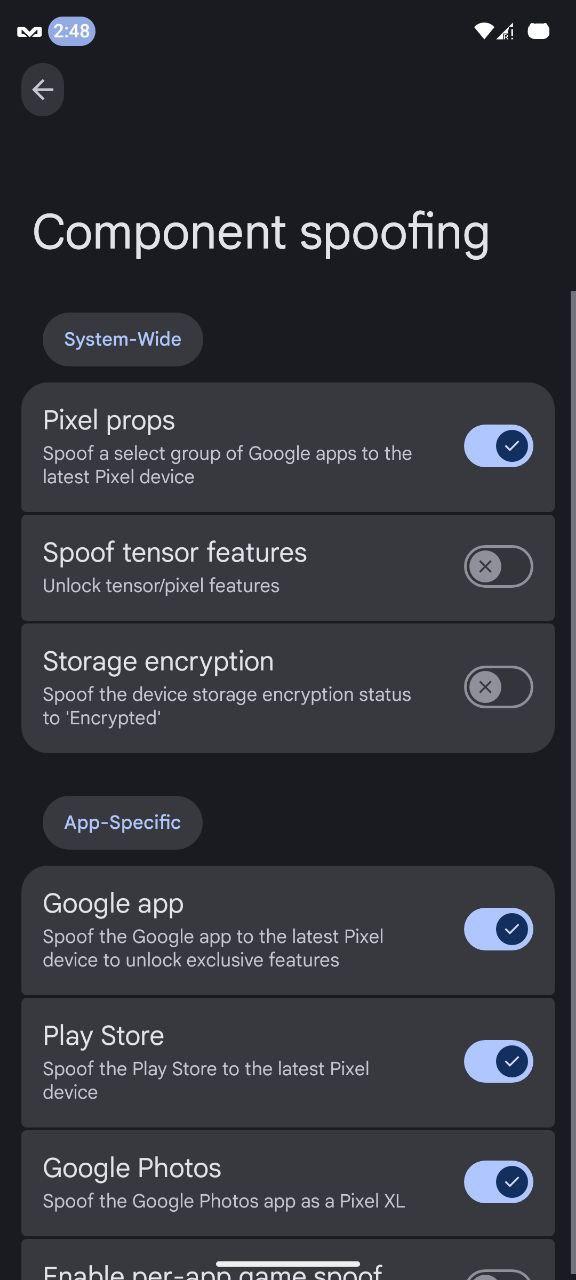Select the System-Wide category chip
Viewport: 576px width, 1280px height.
[122, 339]
